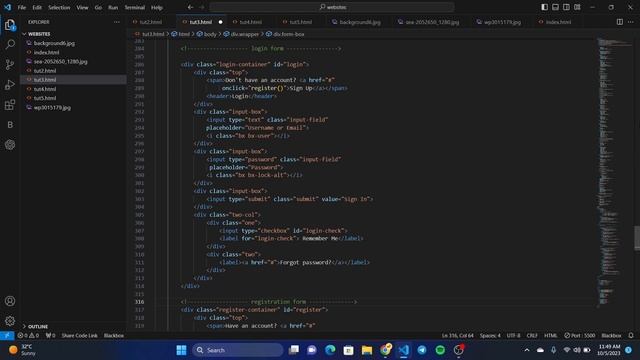Open the Explorer view in activity bar
The width and height of the screenshot is (640, 360).
coord(10,25)
